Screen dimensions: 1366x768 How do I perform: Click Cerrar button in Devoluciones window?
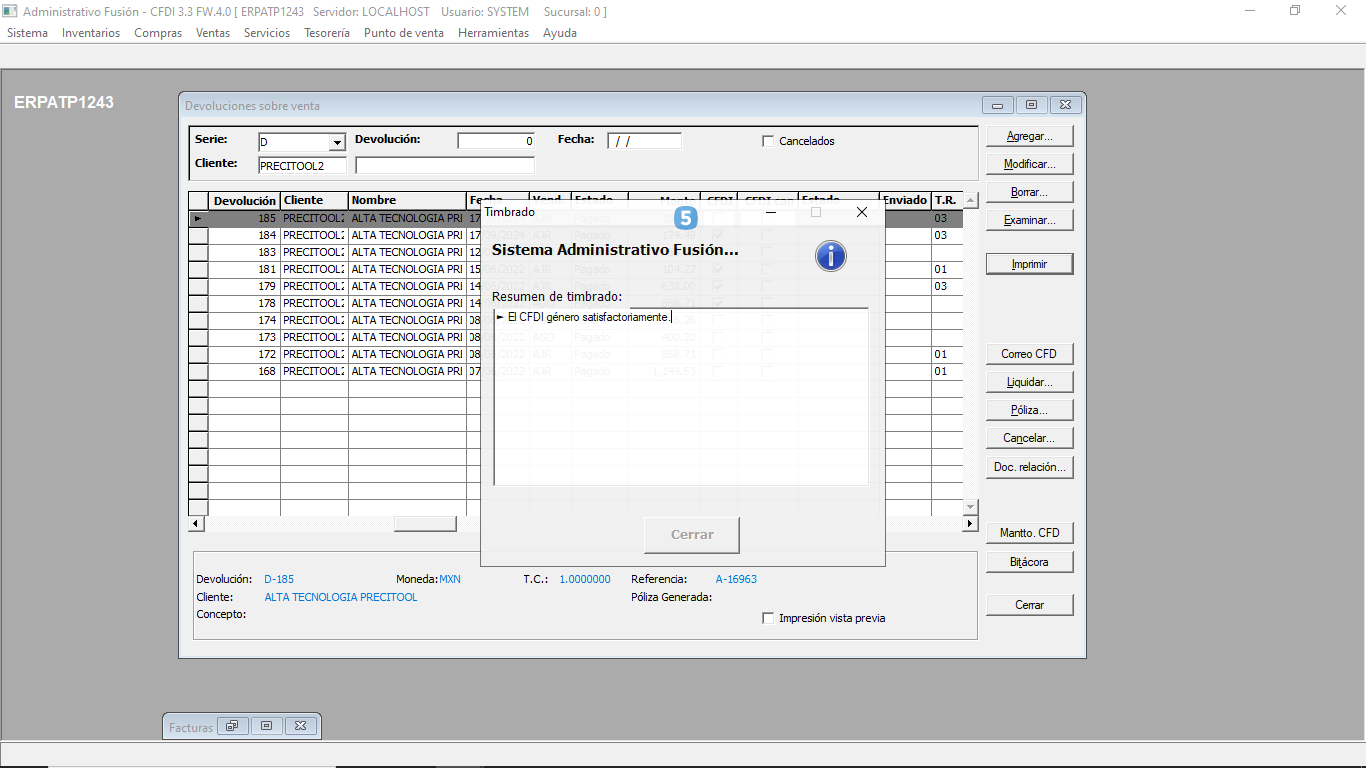pos(1029,605)
